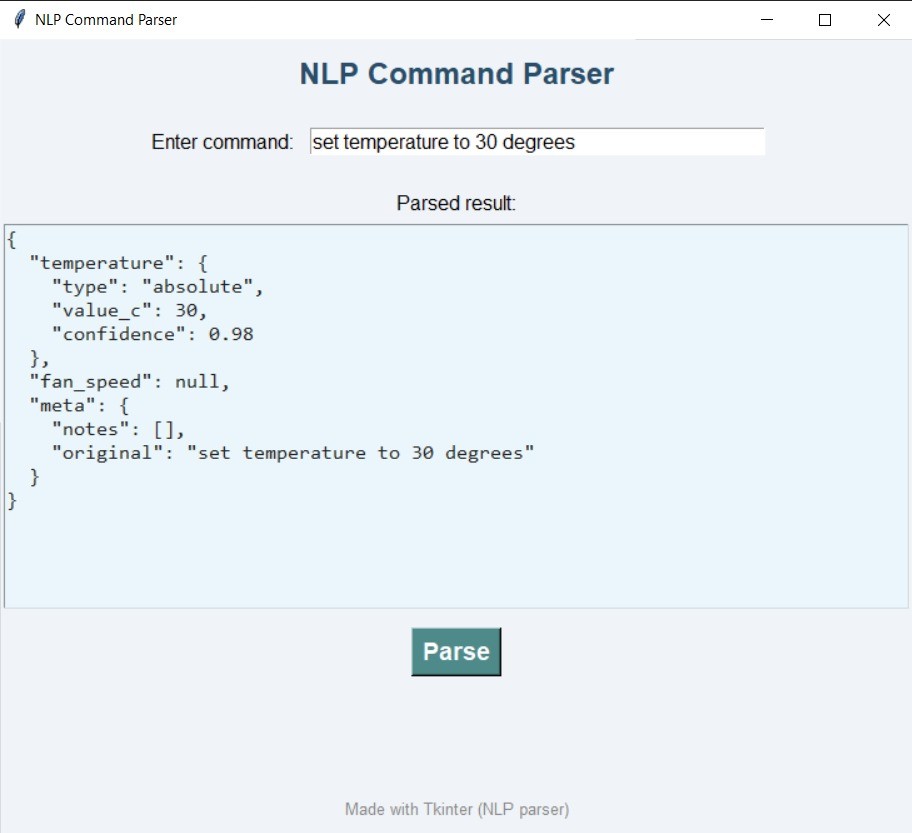
Task: Click the "type": "absolute" line
Action: (x=158, y=287)
